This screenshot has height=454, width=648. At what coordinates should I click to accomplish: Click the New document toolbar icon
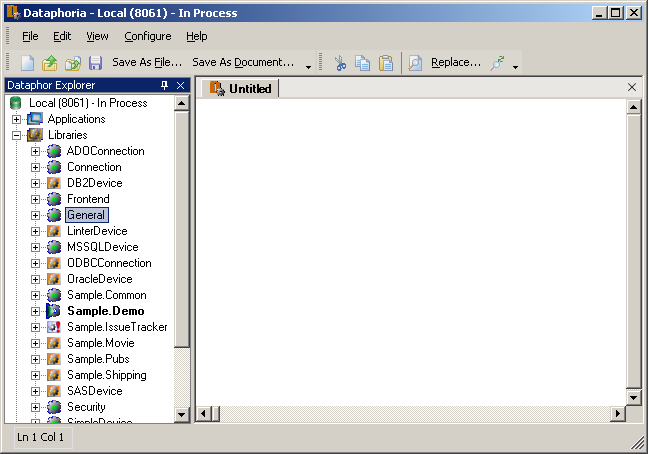pyautogui.click(x=28, y=63)
